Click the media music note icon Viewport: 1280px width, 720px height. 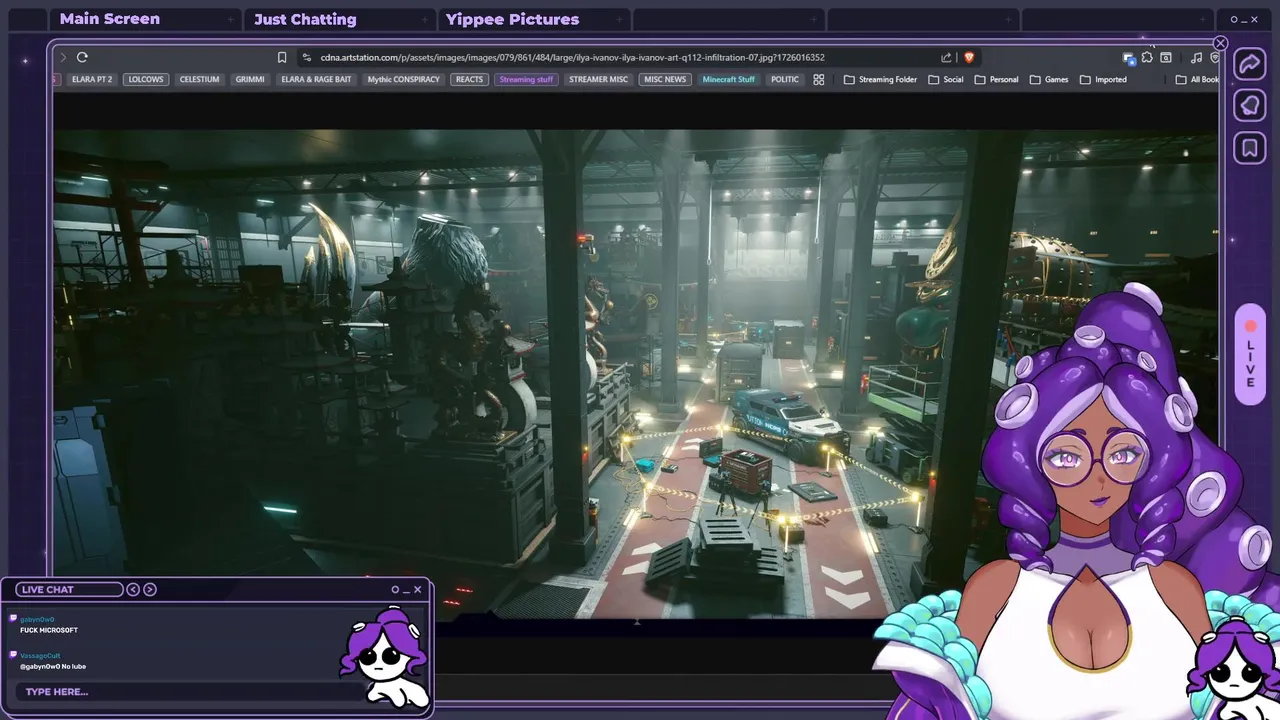pos(1197,57)
